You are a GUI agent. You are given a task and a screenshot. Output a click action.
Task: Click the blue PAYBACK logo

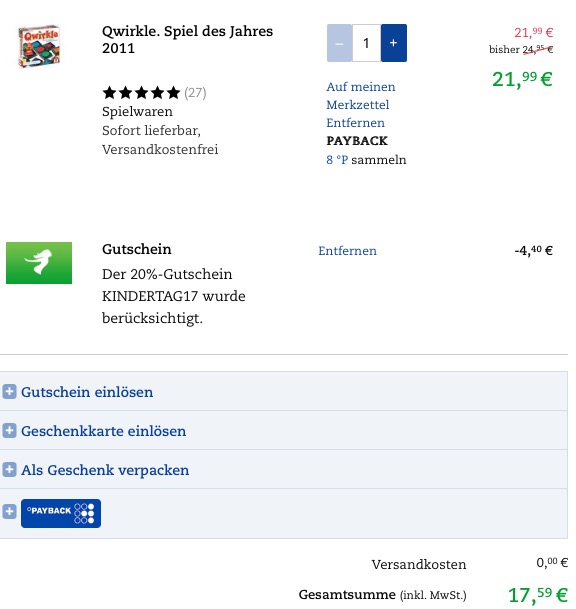click(61, 513)
